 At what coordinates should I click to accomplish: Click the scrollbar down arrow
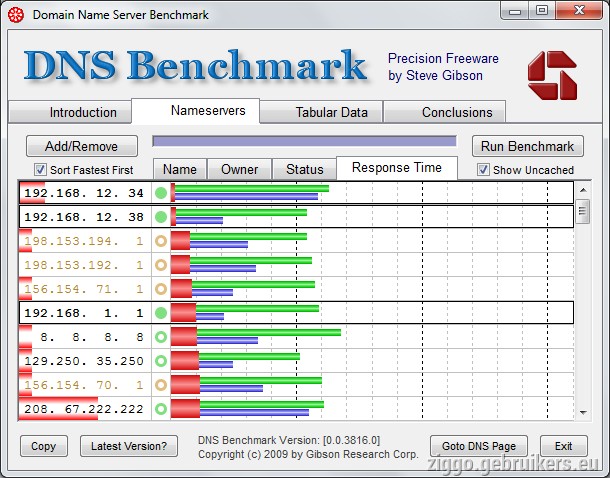tap(583, 412)
